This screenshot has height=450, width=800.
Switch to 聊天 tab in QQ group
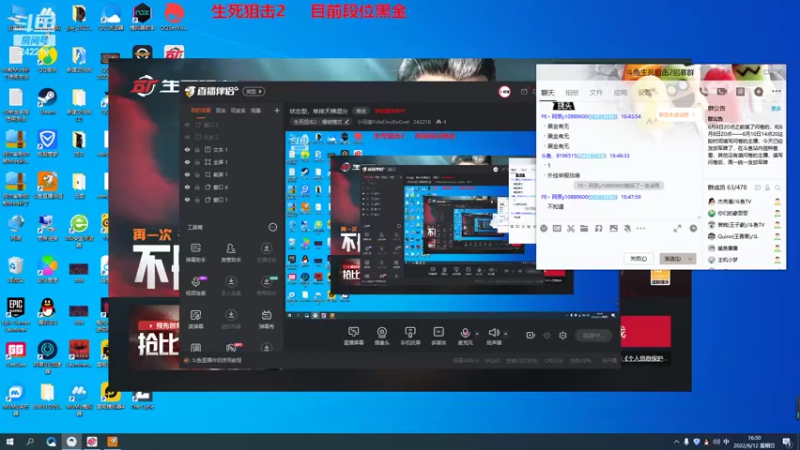(547, 93)
